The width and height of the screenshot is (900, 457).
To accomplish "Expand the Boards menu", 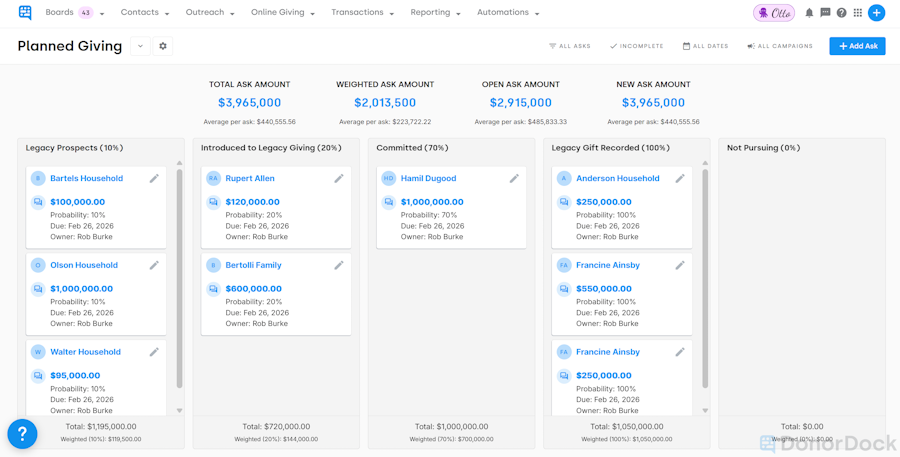I will point(75,13).
